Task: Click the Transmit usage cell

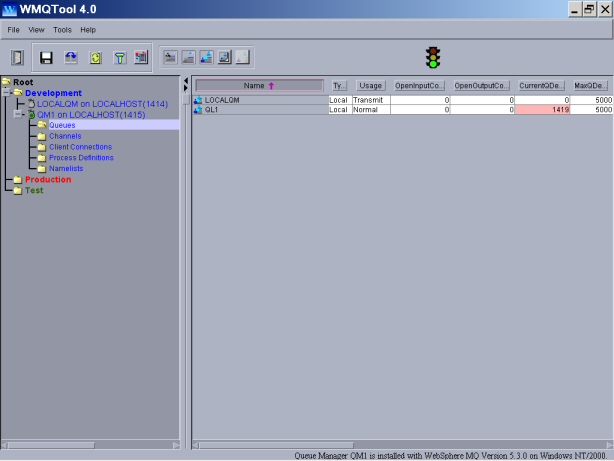Action: tap(371, 100)
